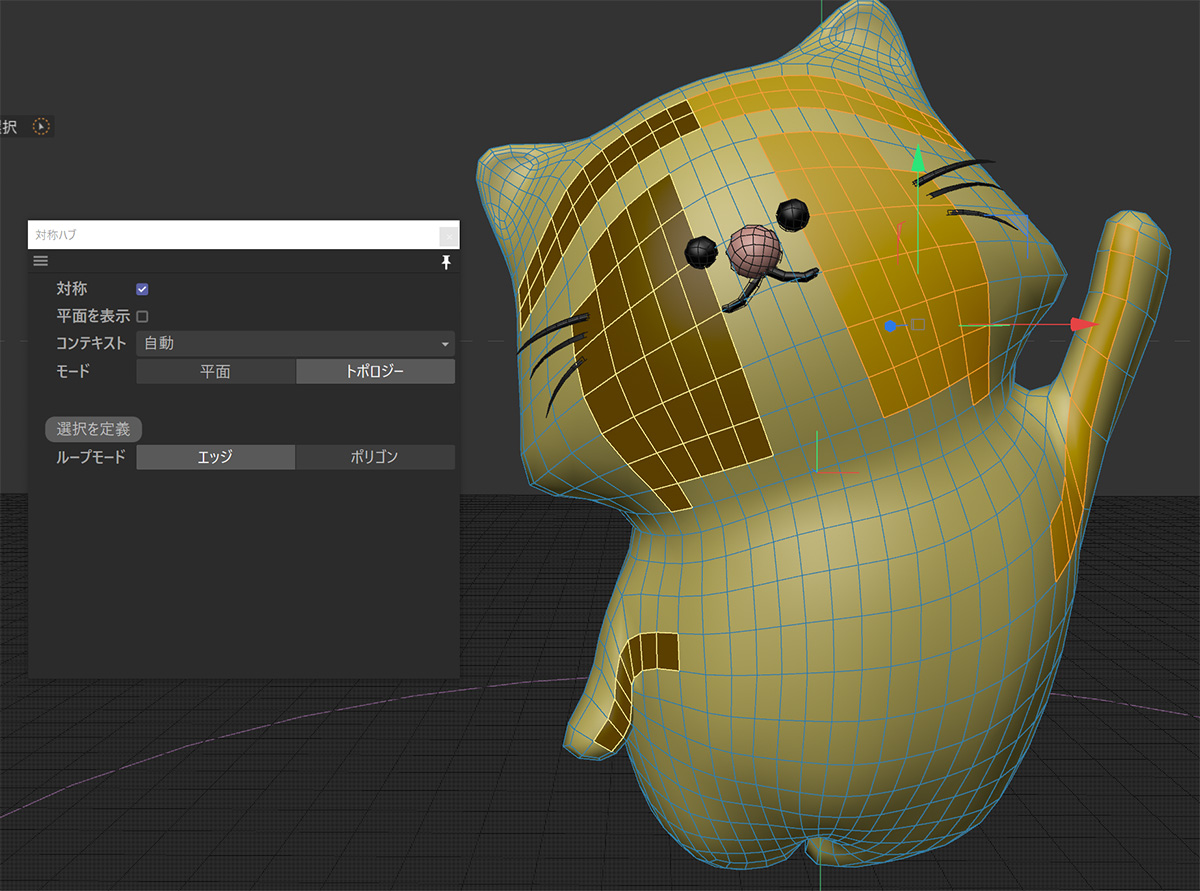Viewport: 1200px width, 891px height.
Task: Enable the 平面を表示 checkbox
Action: pyautogui.click(x=142, y=315)
